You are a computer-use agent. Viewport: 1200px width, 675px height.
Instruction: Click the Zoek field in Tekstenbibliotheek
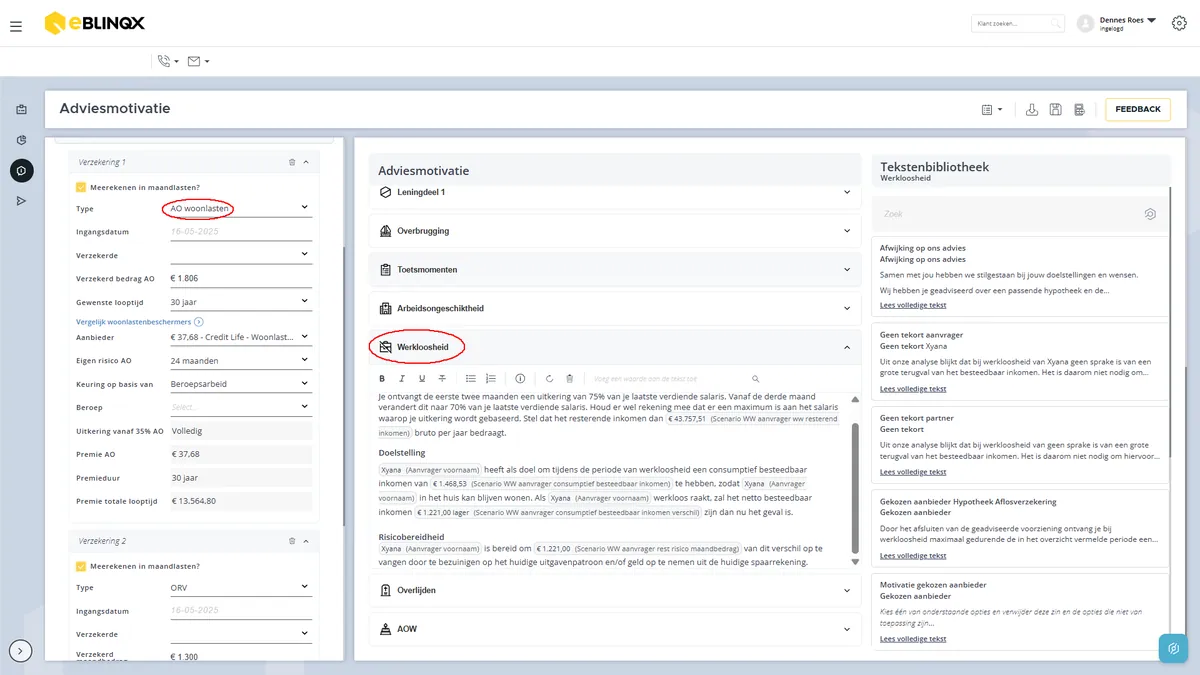pyautogui.click(x=1020, y=214)
